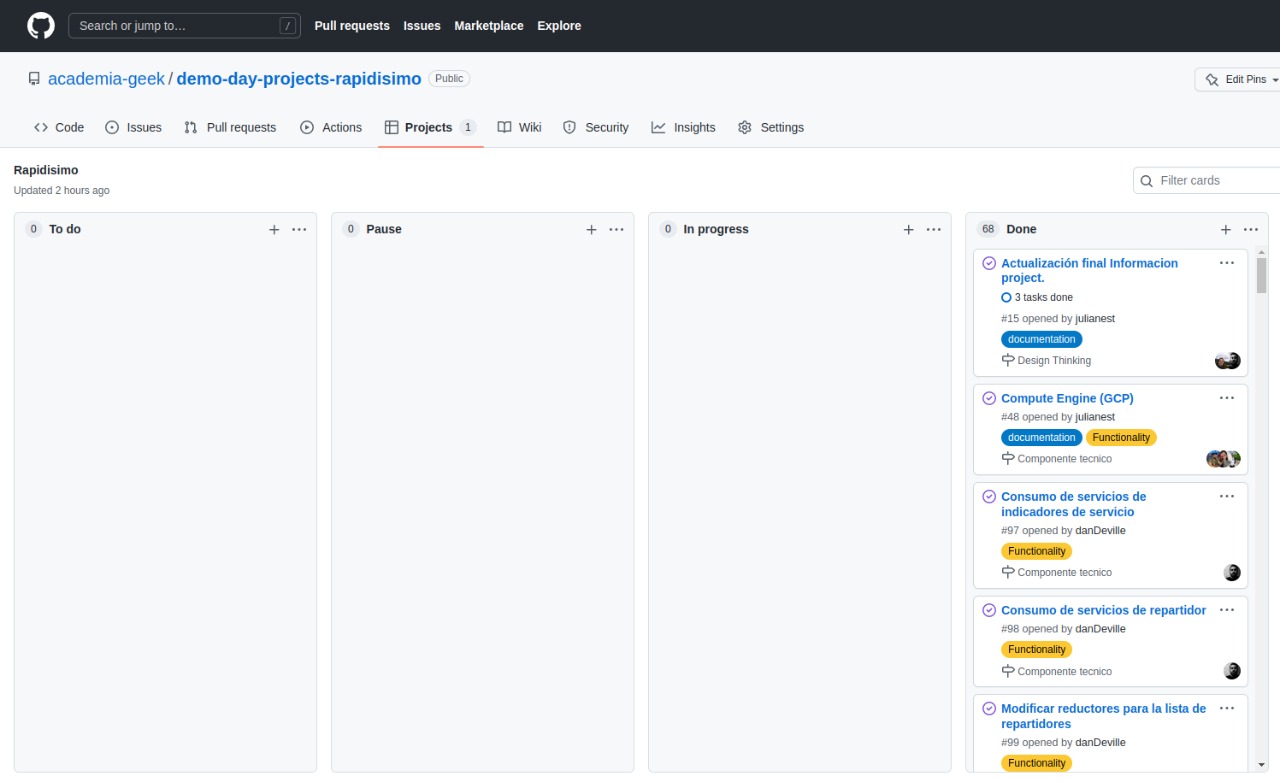Open the GitHub home logo

coord(41,25)
